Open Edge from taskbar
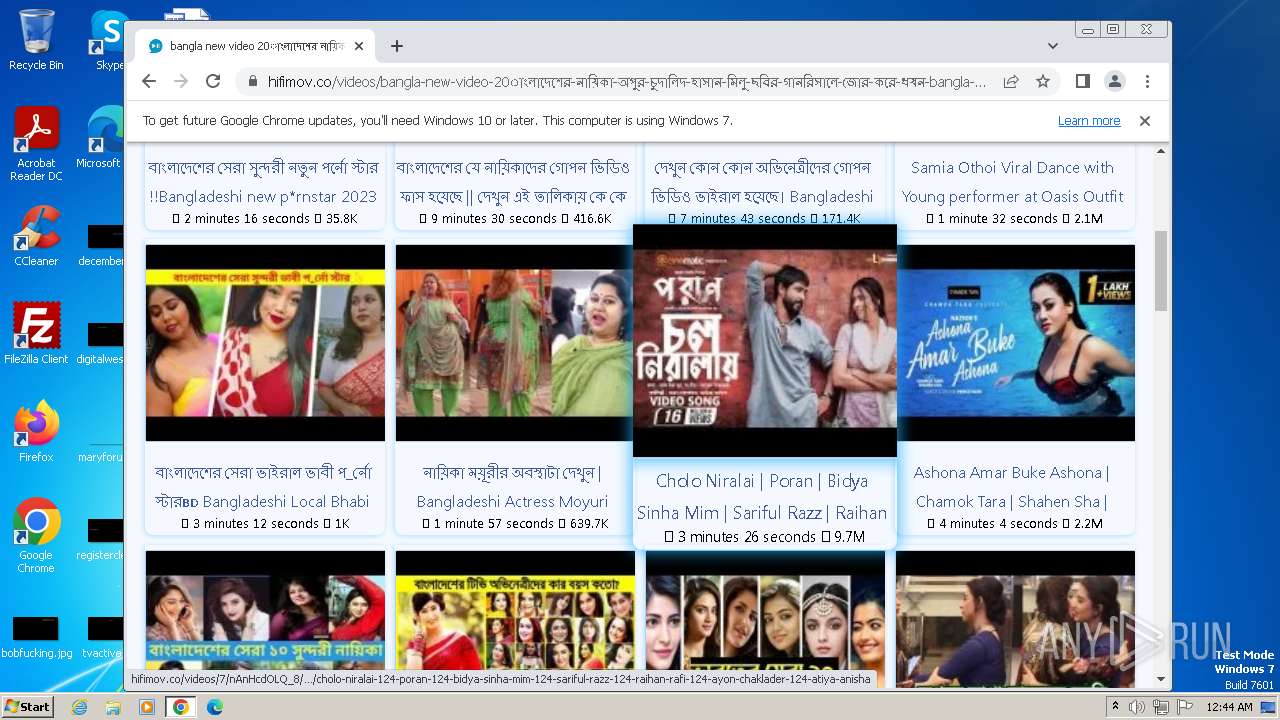 [214, 707]
